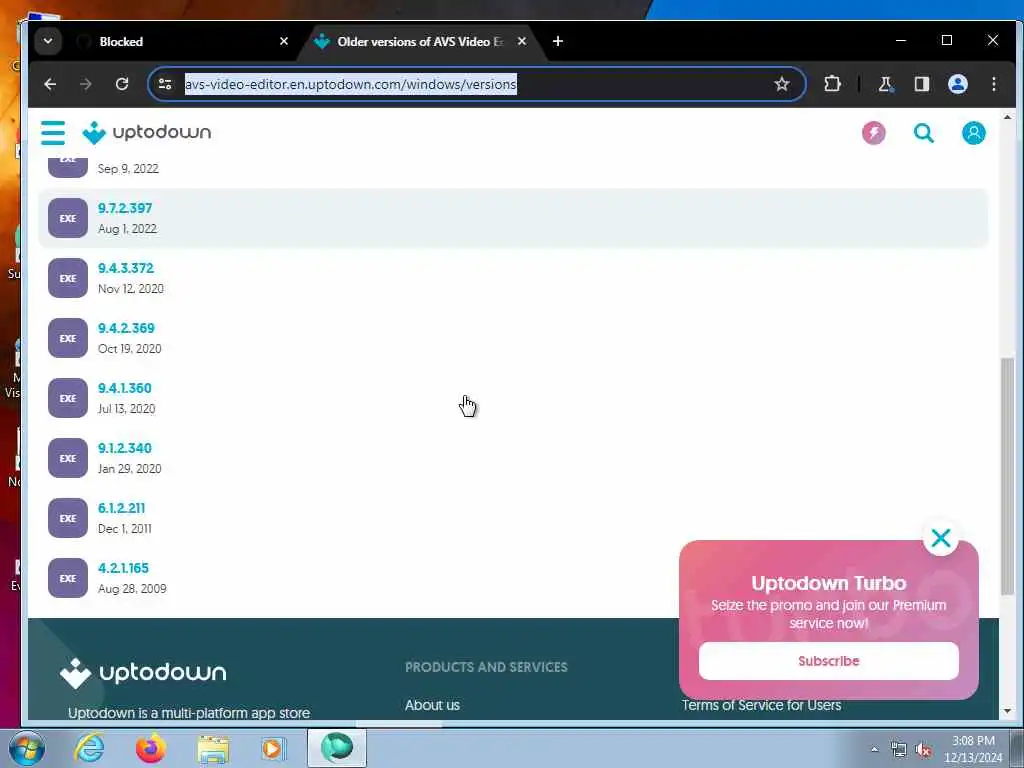
Task: Open version 9.4.2.369 download link
Action: tap(126, 328)
